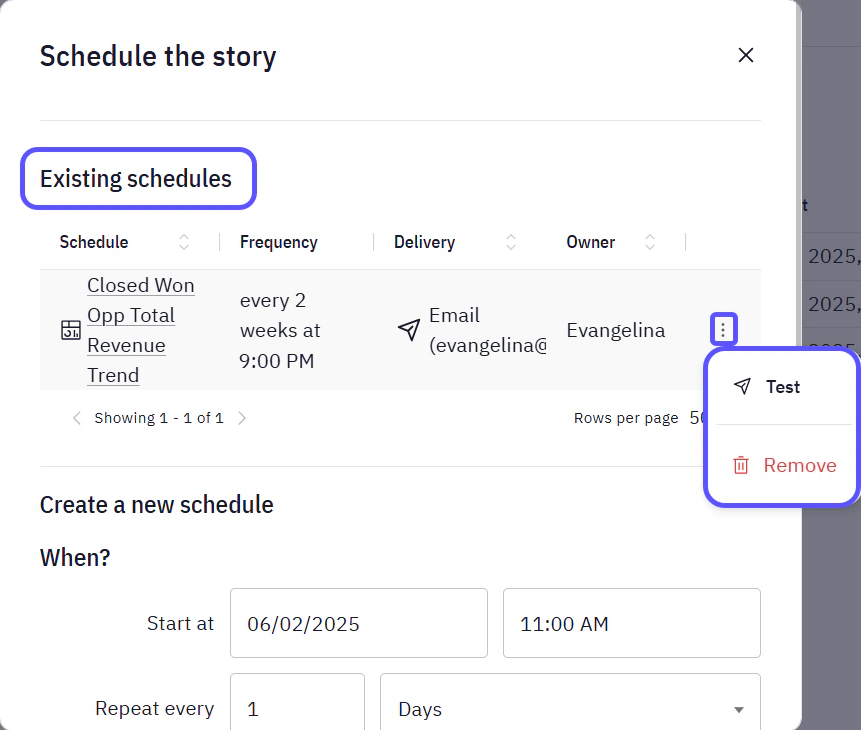This screenshot has width=861, height=730.
Task: Select Remove from the schedule context menu
Action: coord(800,465)
